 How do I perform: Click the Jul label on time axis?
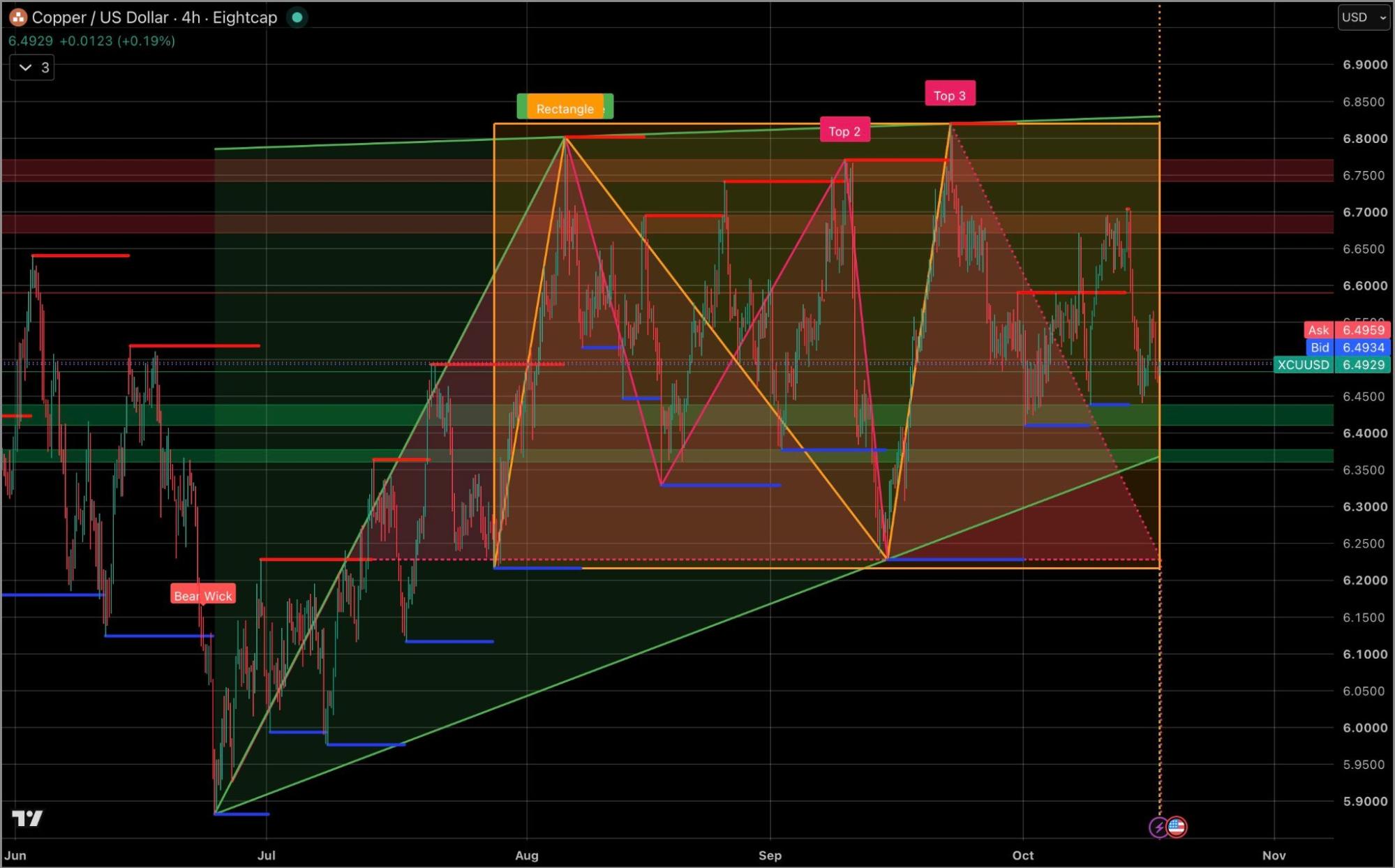[x=266, y=855]
